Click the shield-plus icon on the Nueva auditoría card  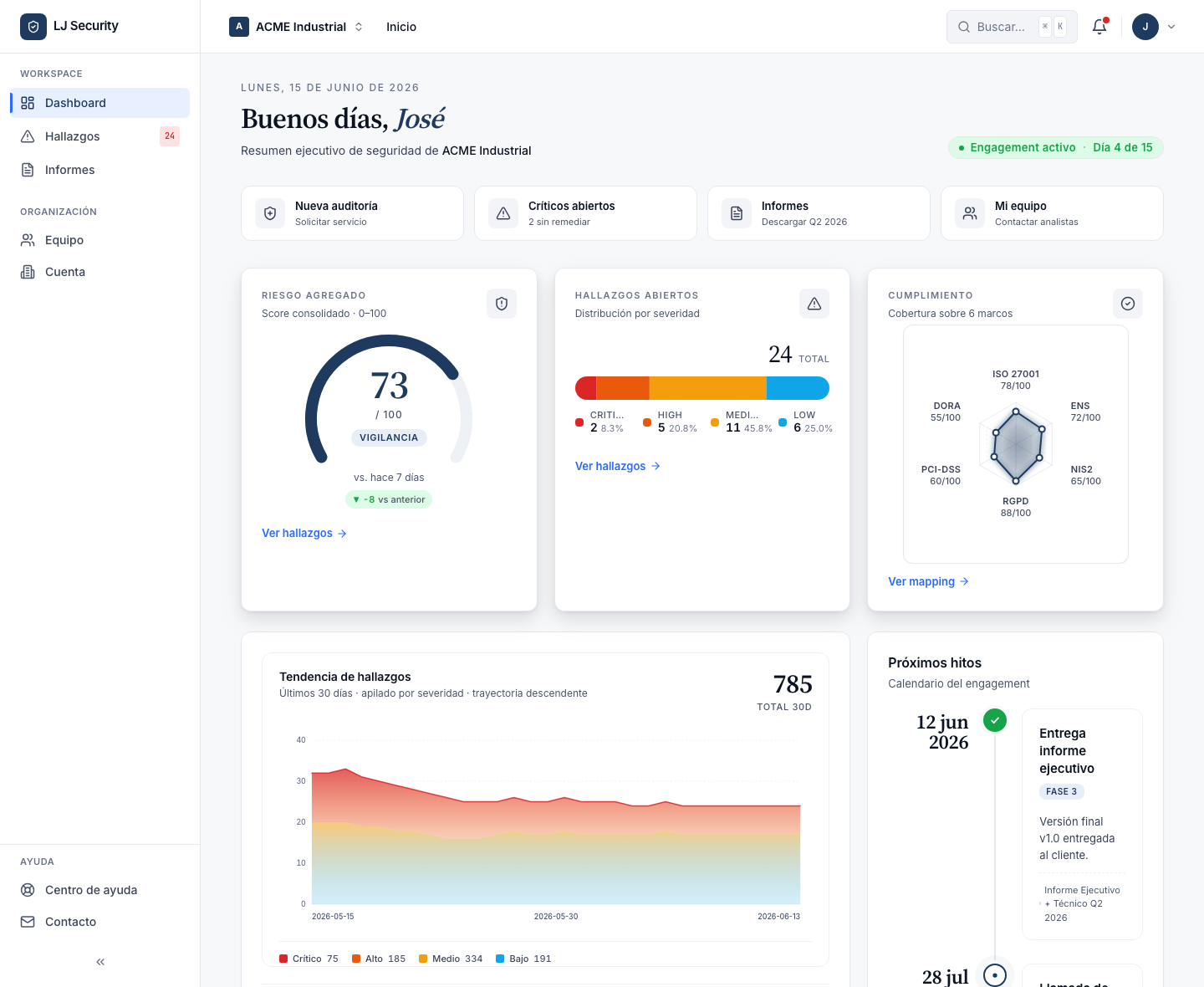(x=270, y=213)
